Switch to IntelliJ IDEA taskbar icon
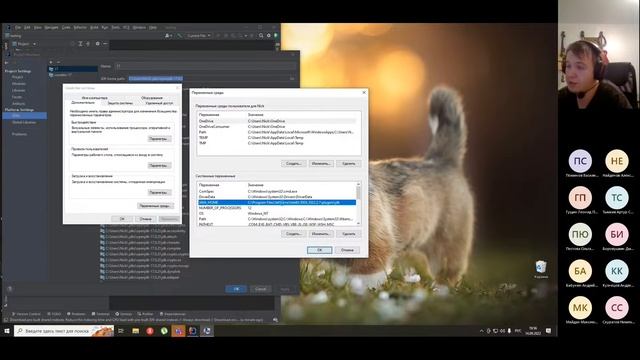640x360 pixels. click(x=193, y=331)
